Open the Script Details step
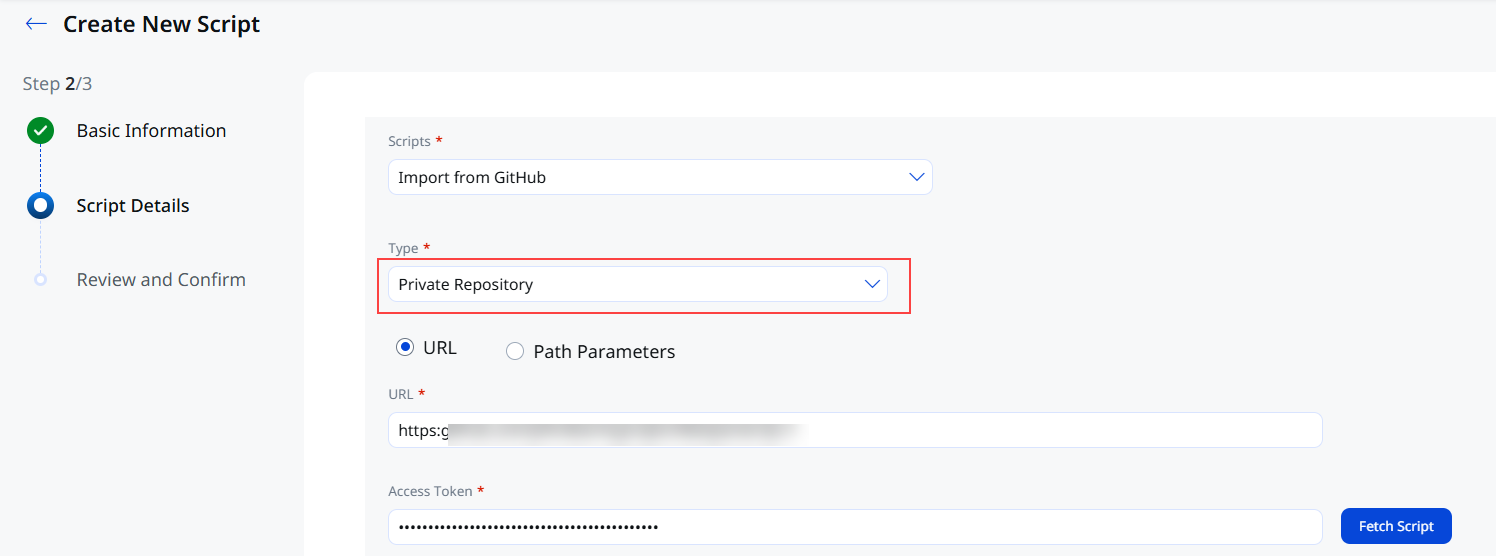This screenshot has height=556, width=1496. (133, 206)
